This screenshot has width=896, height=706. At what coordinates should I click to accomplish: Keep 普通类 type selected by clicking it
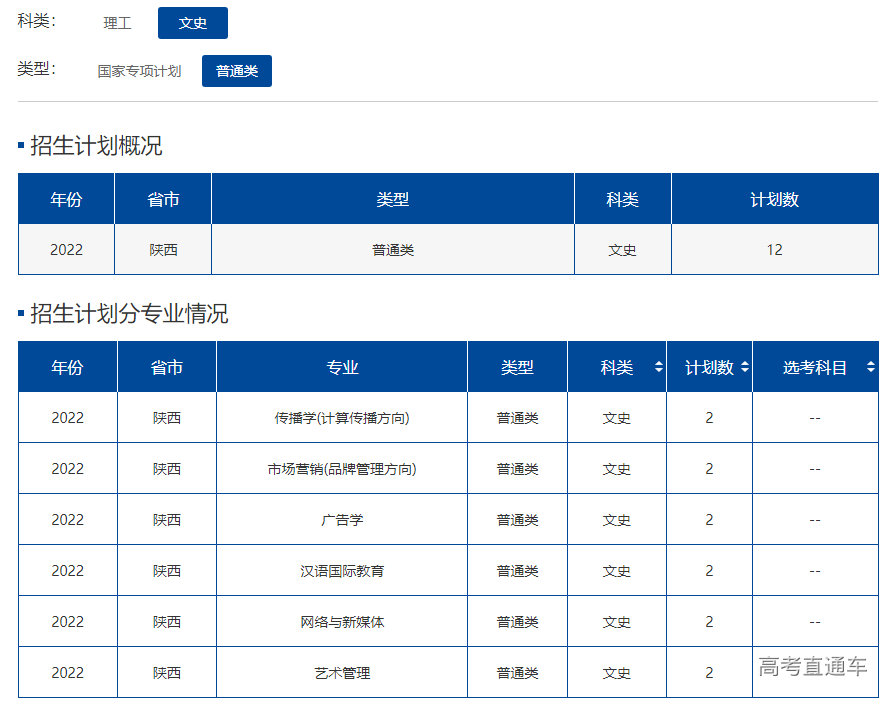click(x=236, y=71)
